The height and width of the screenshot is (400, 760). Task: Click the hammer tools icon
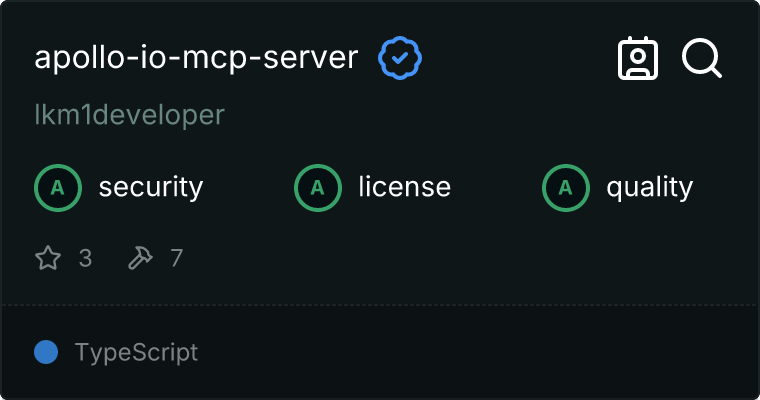pos(140,257)
